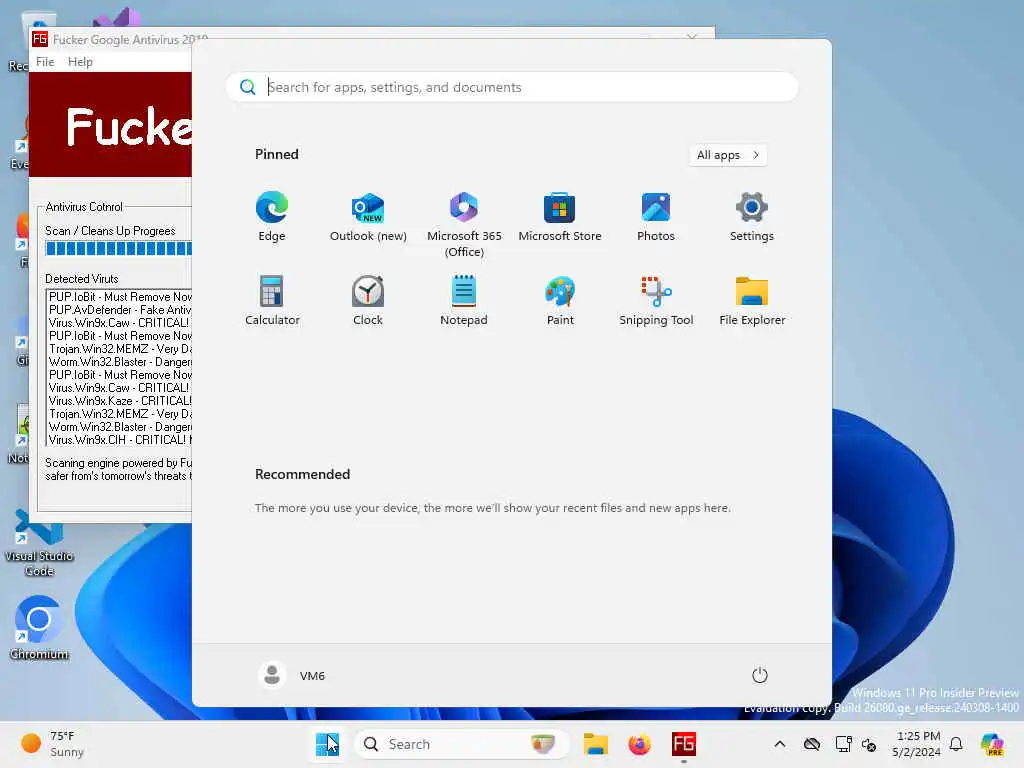Image resolution: width=1024 pixels, height=768 pixels.
Task: Open Paint app
Action: 560,300
